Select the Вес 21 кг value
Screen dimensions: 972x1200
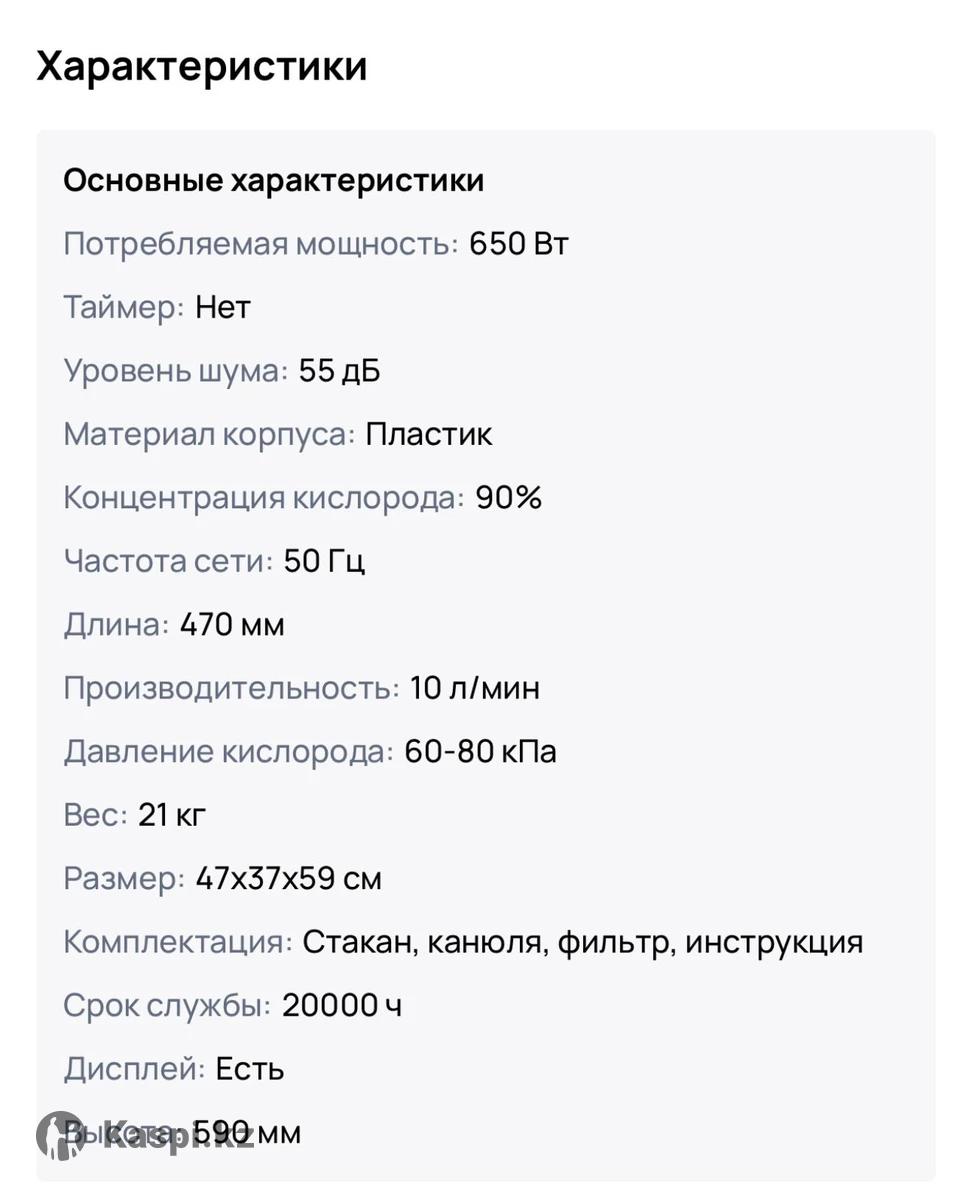point(172,815)
